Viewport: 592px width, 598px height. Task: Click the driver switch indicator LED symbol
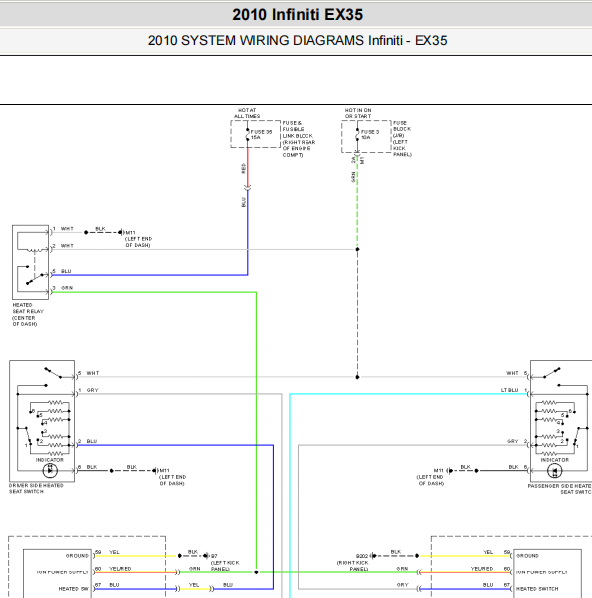click(x=50, y=471)
